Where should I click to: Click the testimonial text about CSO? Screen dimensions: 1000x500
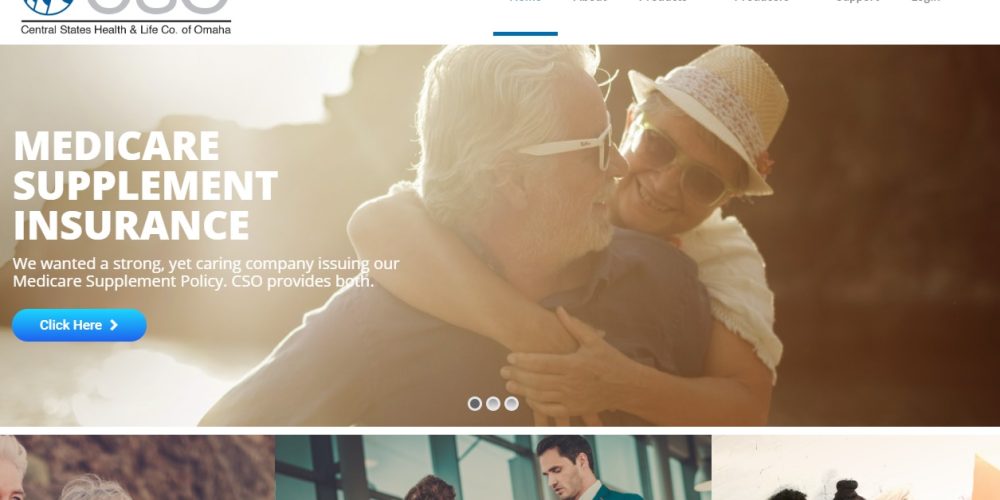coord(206,272)
